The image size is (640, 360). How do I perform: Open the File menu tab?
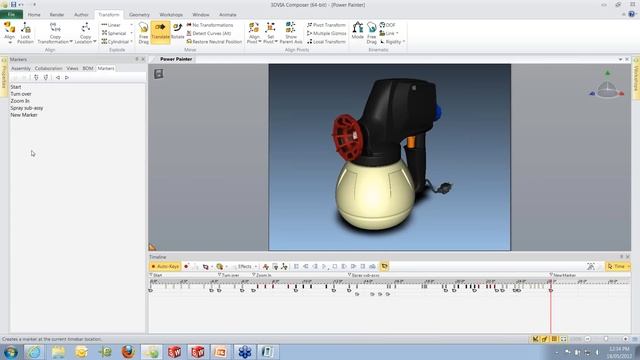(11, 15)
